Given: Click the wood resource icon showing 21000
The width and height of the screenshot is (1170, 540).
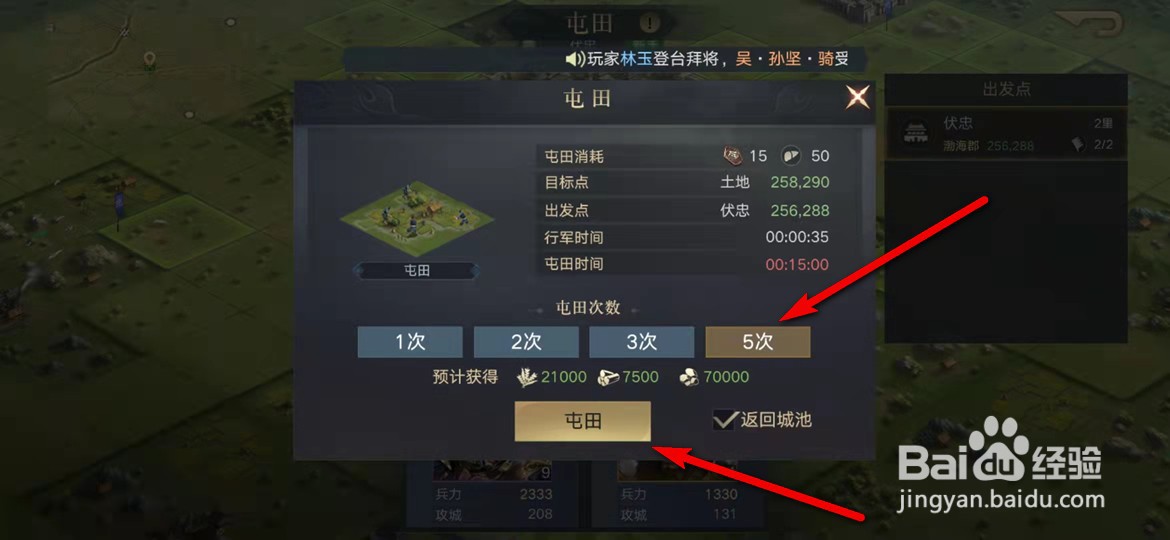Looking at the screenshot, I should point(528,377).
